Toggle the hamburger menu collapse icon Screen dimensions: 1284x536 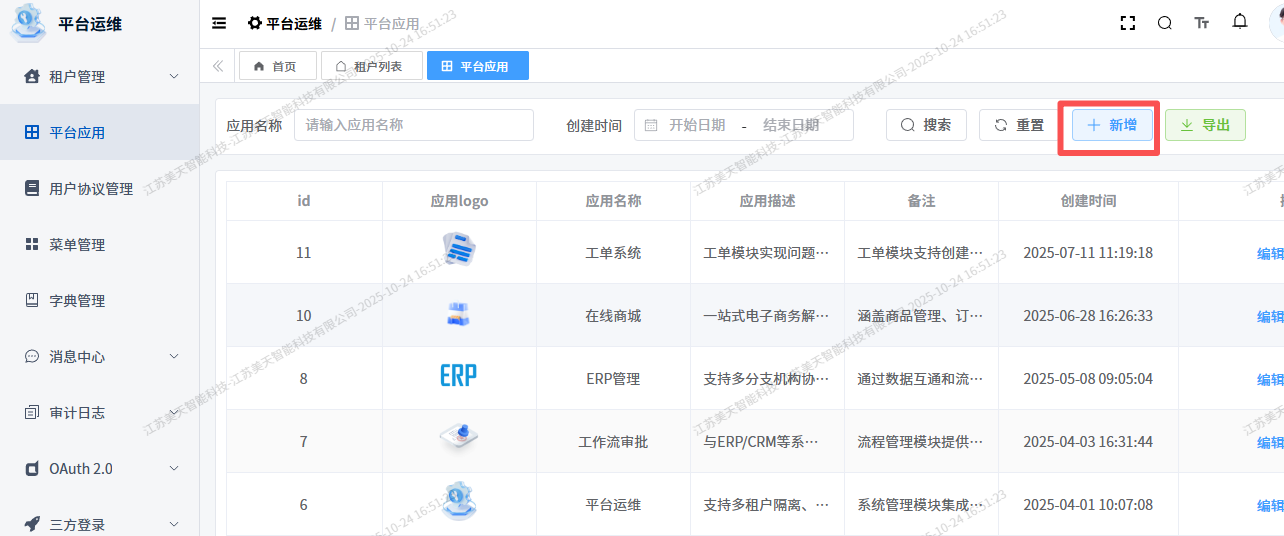[219, 23]
